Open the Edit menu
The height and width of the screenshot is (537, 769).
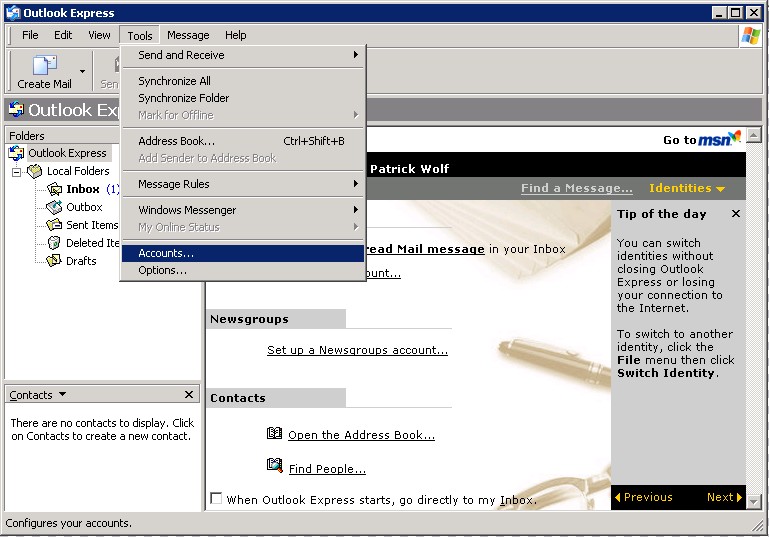click(x=63, y=35)
